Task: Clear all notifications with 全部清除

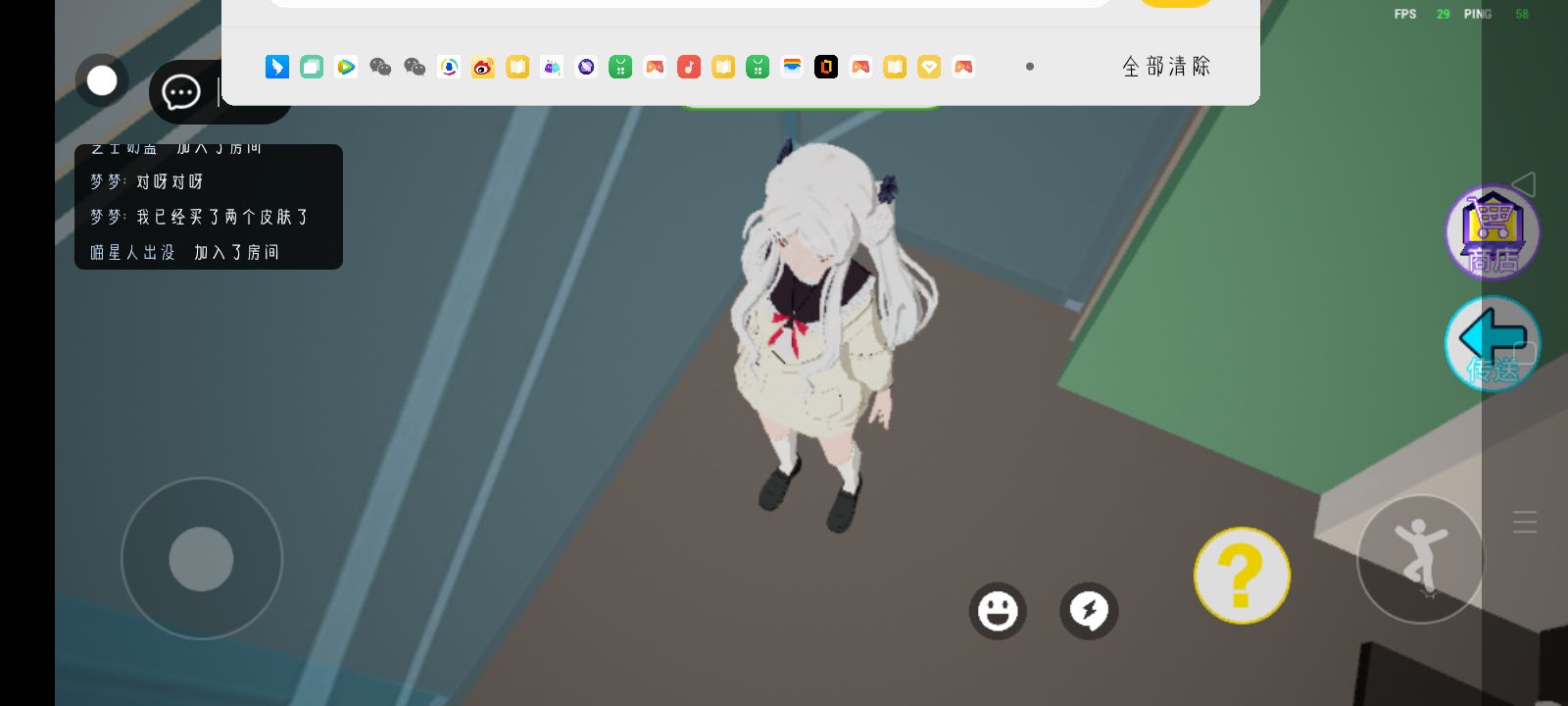Action: point(1166,67)
